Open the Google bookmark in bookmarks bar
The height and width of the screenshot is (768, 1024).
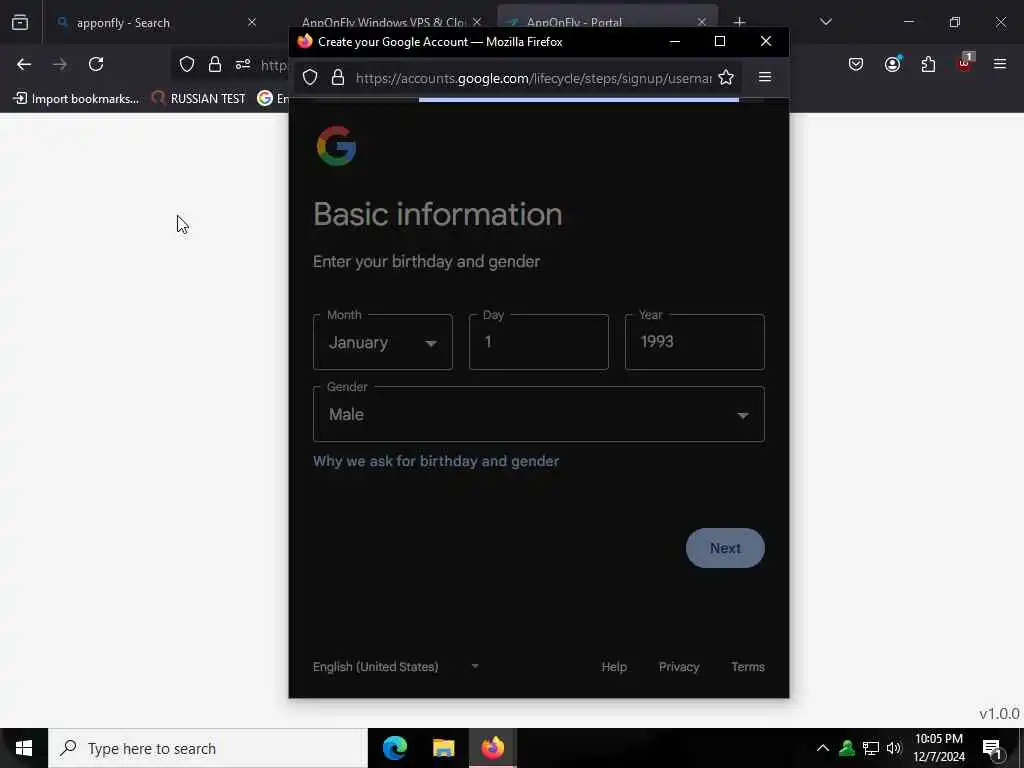(273, 99)
